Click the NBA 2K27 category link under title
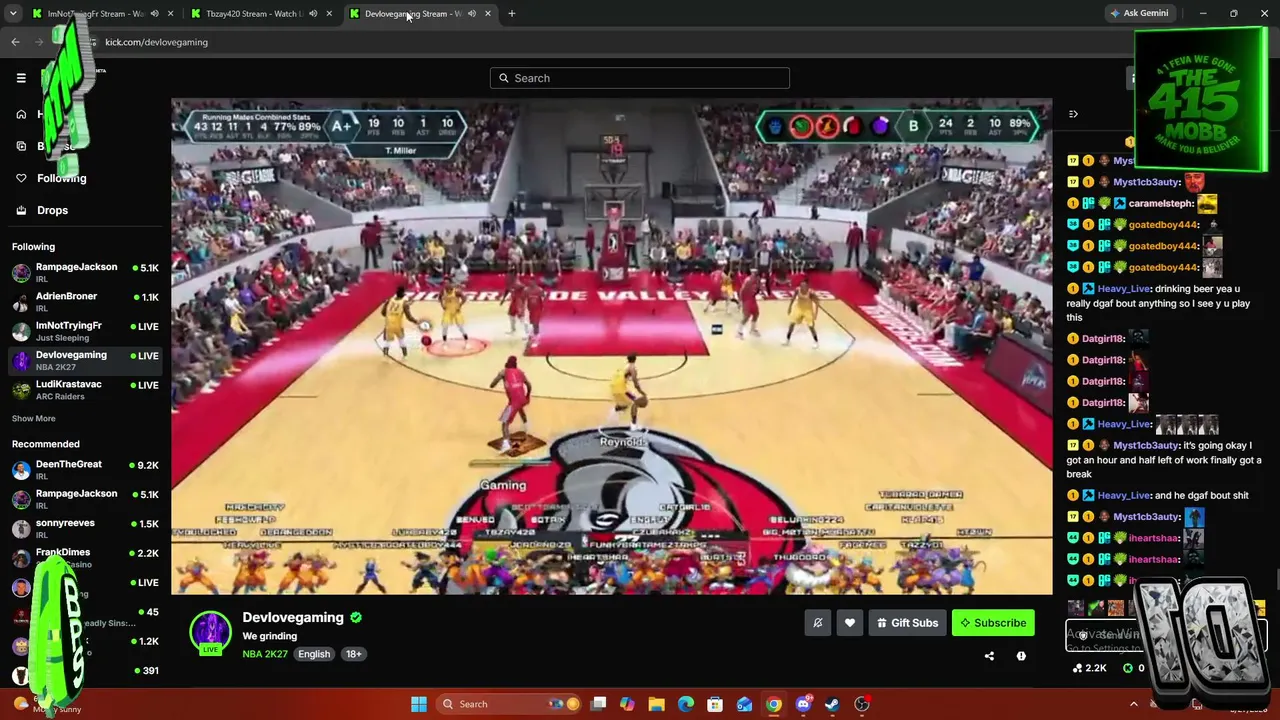 265,654
